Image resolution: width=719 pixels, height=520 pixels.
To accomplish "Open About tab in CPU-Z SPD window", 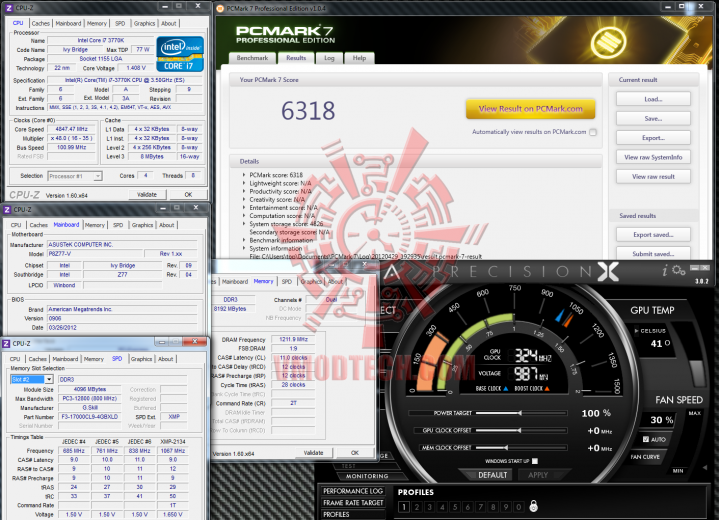I will [x=166, y=359].
